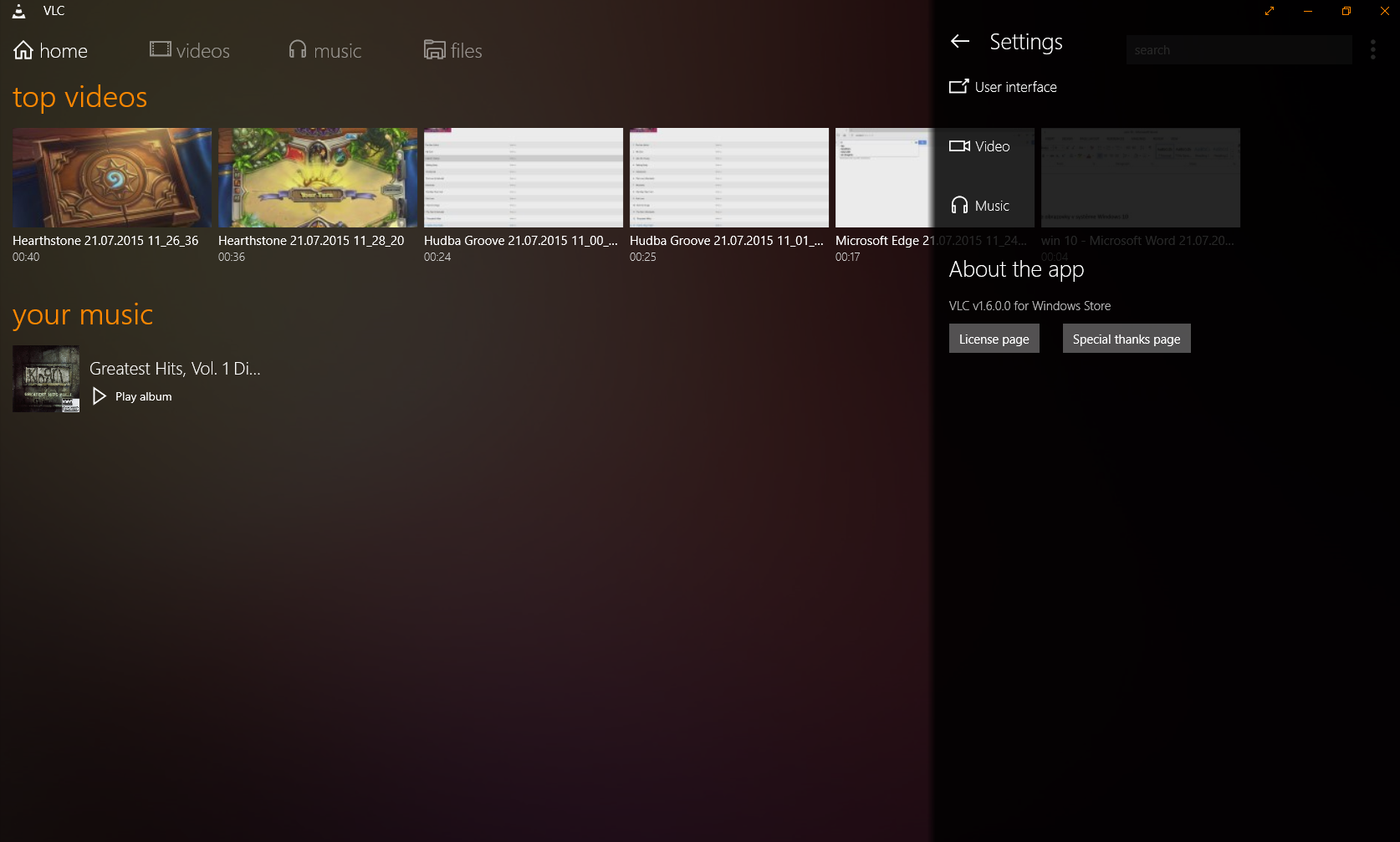
Task: Click the 00:25 duration label
Action: [643, 258]
